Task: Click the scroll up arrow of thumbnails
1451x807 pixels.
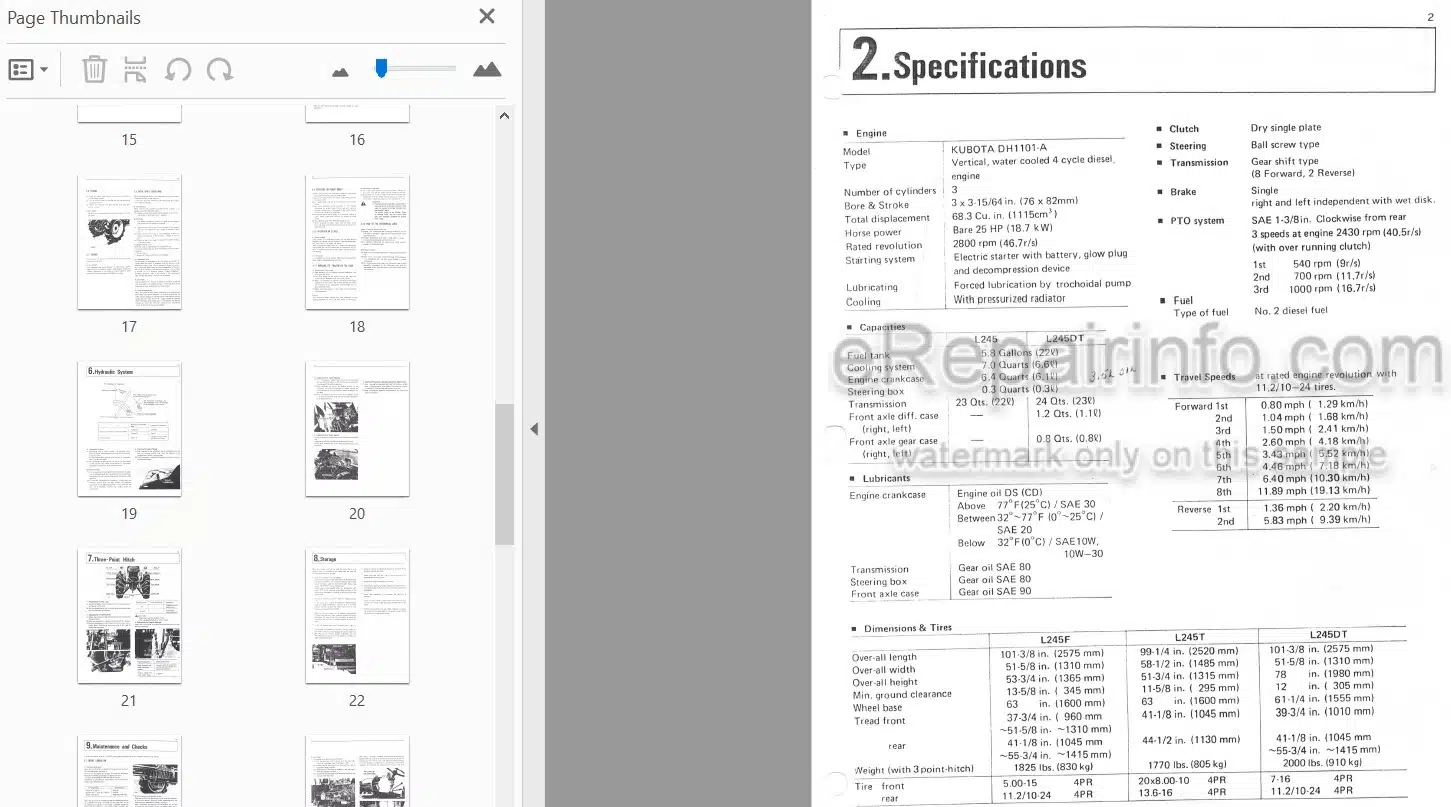Action: [504, 116]
